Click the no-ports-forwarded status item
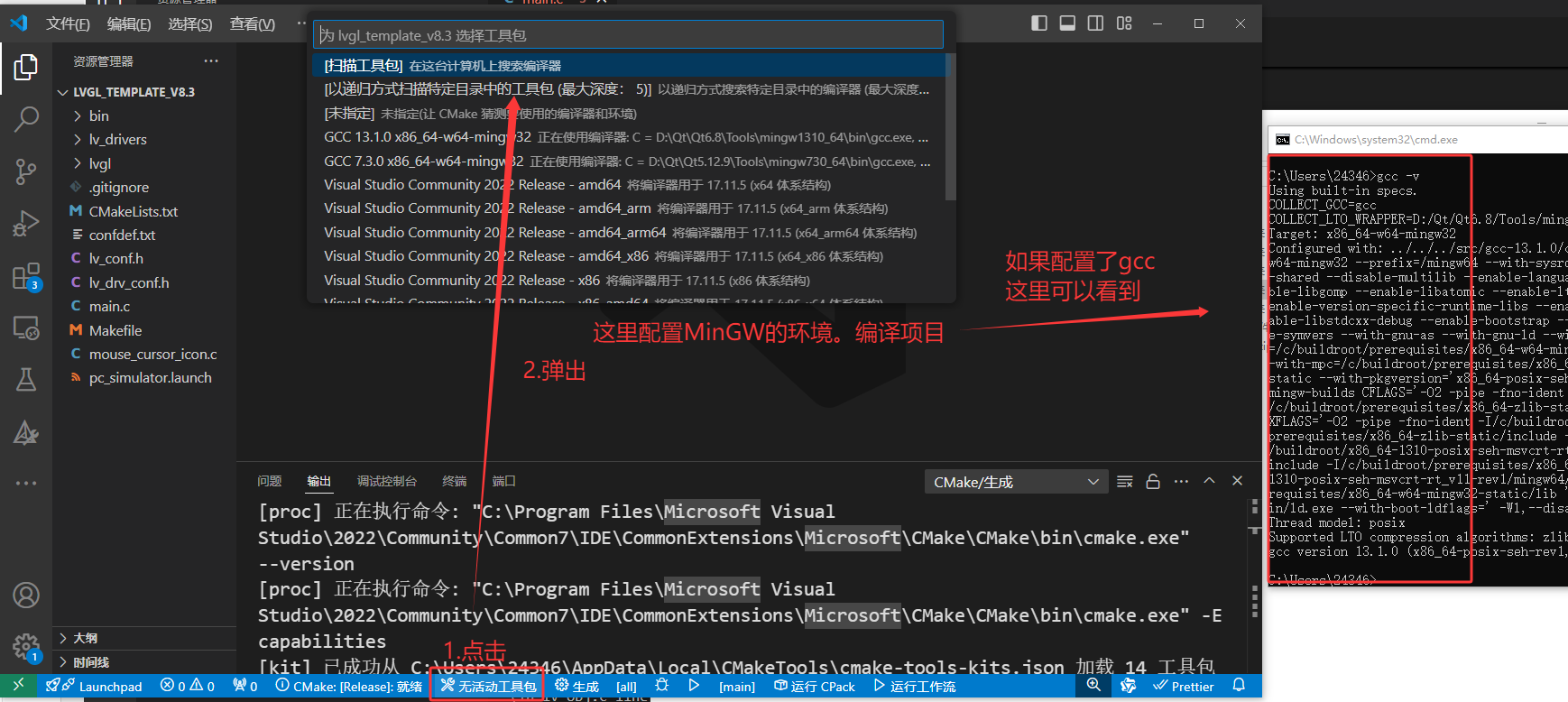Viewport: 1568px width, 702px height. tap(245, 686)
